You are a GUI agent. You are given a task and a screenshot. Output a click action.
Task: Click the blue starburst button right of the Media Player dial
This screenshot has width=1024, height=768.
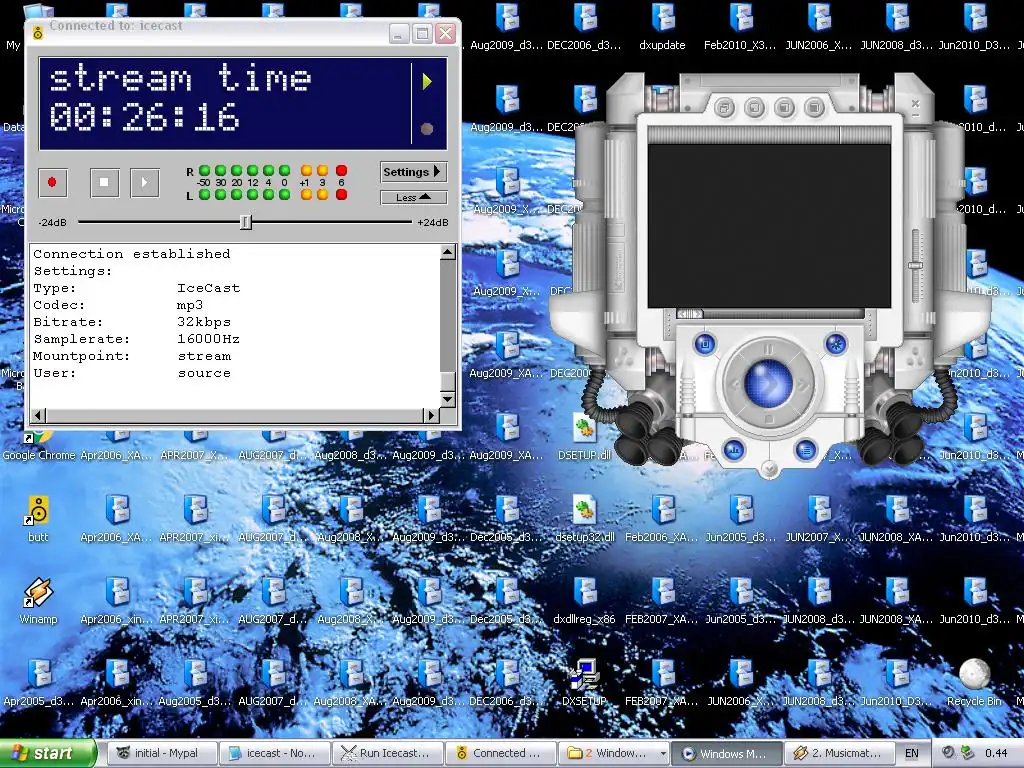[x=835, y=344]
